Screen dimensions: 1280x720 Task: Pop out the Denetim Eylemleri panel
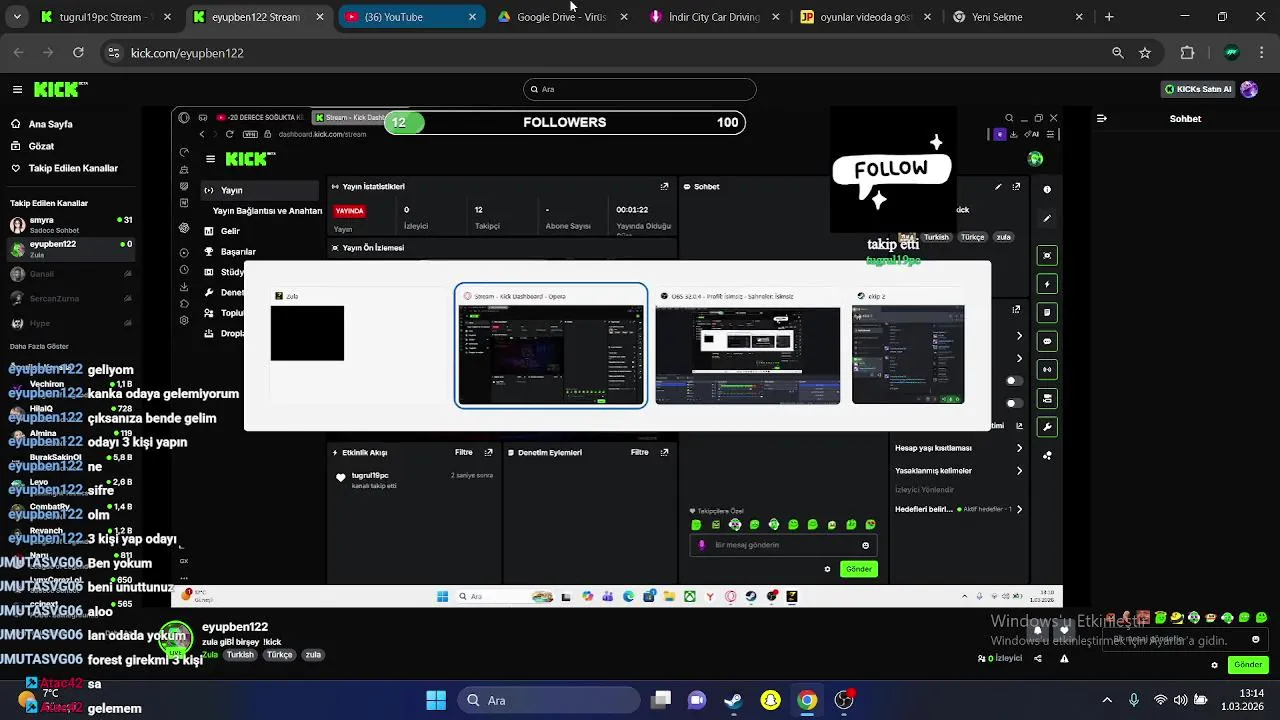(x=664, y=452)
